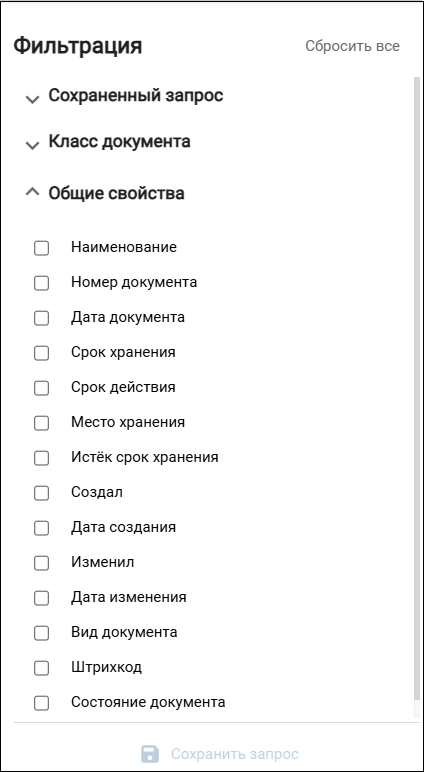Collapse the Общие свойства section

click(x=32, y=192)
